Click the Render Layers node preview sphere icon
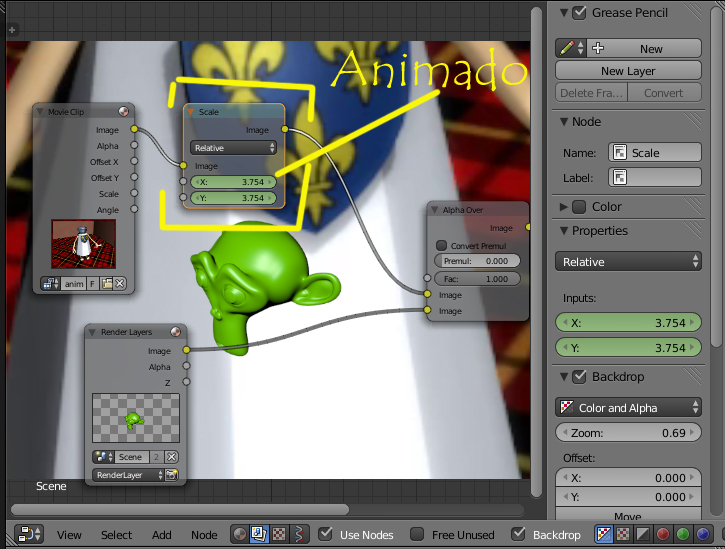 (x=175, y=331)
